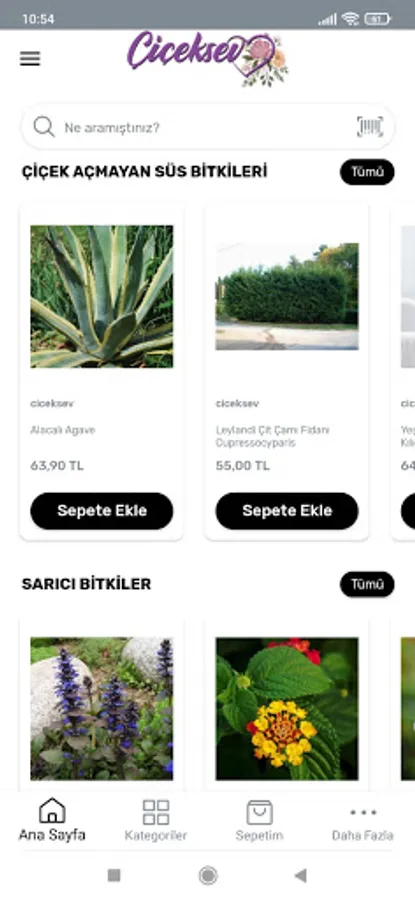The width and height of the screenshot is (415, 900).
Task: Tap the search magnifier icon
Action: [x=44, y=126]
